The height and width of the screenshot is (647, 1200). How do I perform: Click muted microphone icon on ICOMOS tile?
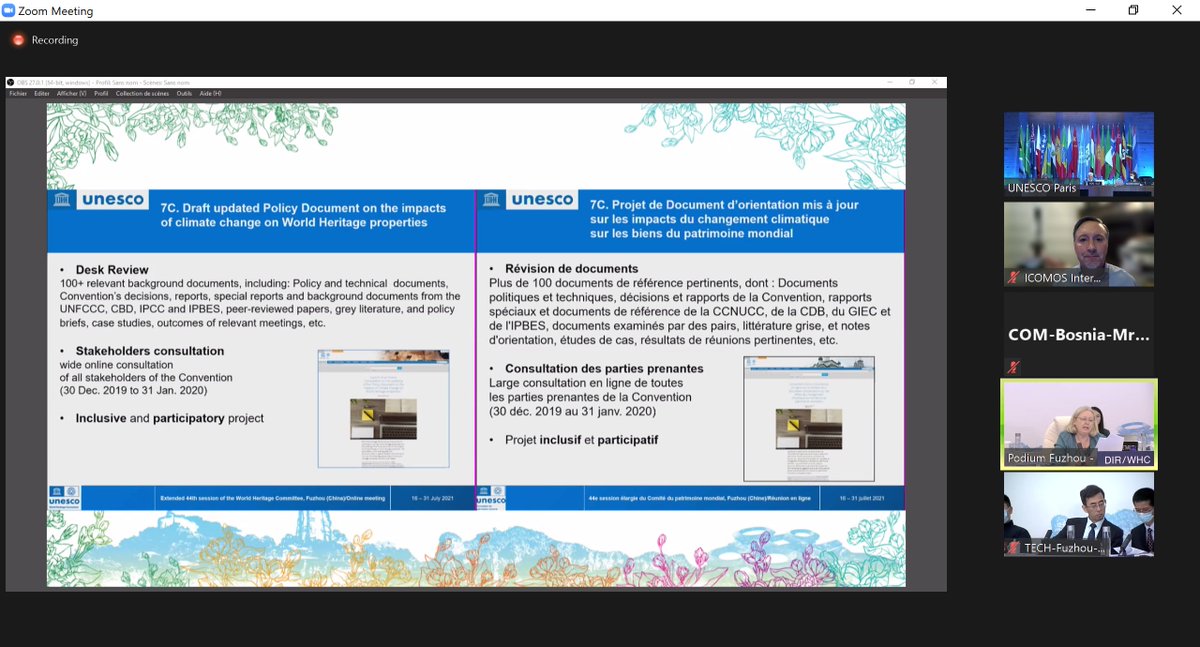pyautogui.click(x=1014, y=277)
